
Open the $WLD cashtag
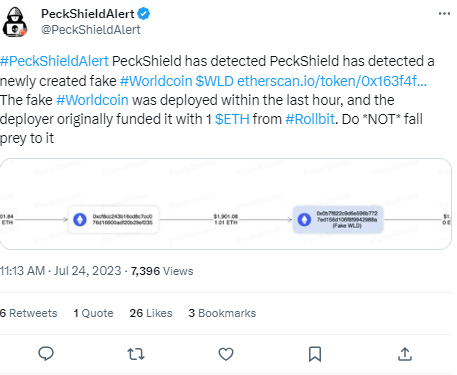pos(214,81)
